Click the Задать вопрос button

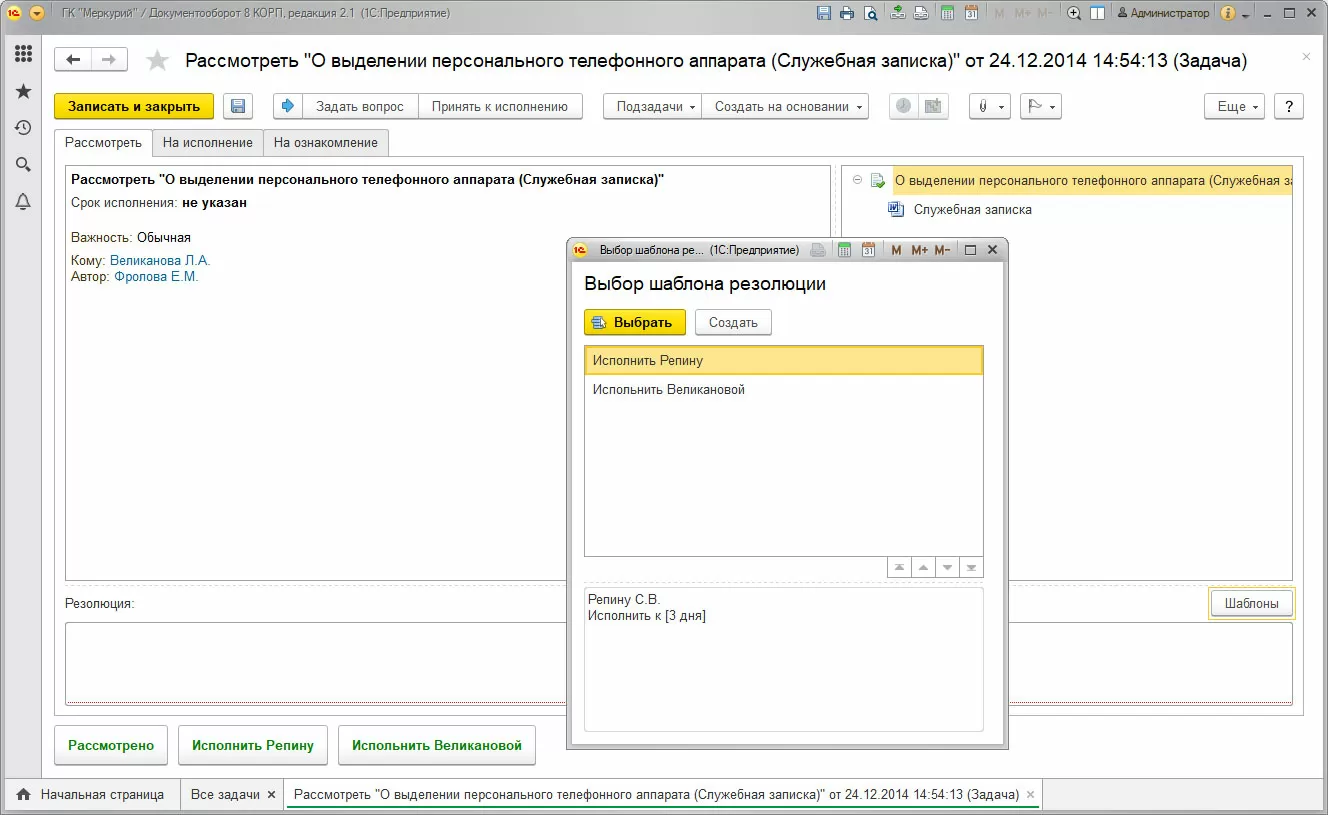click(x=360, y=106)
